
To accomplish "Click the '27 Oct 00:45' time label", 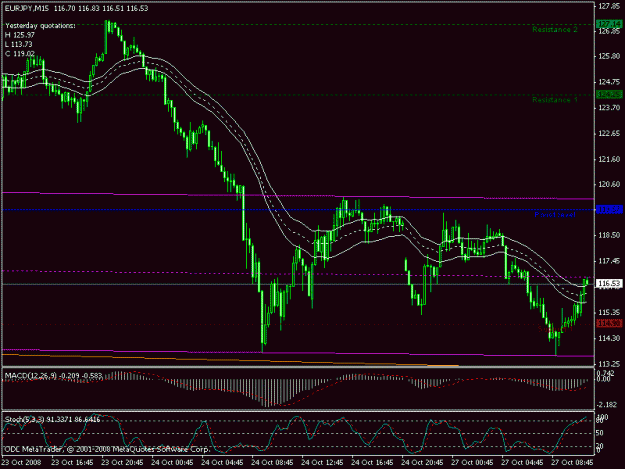I will tap(472, 463).
